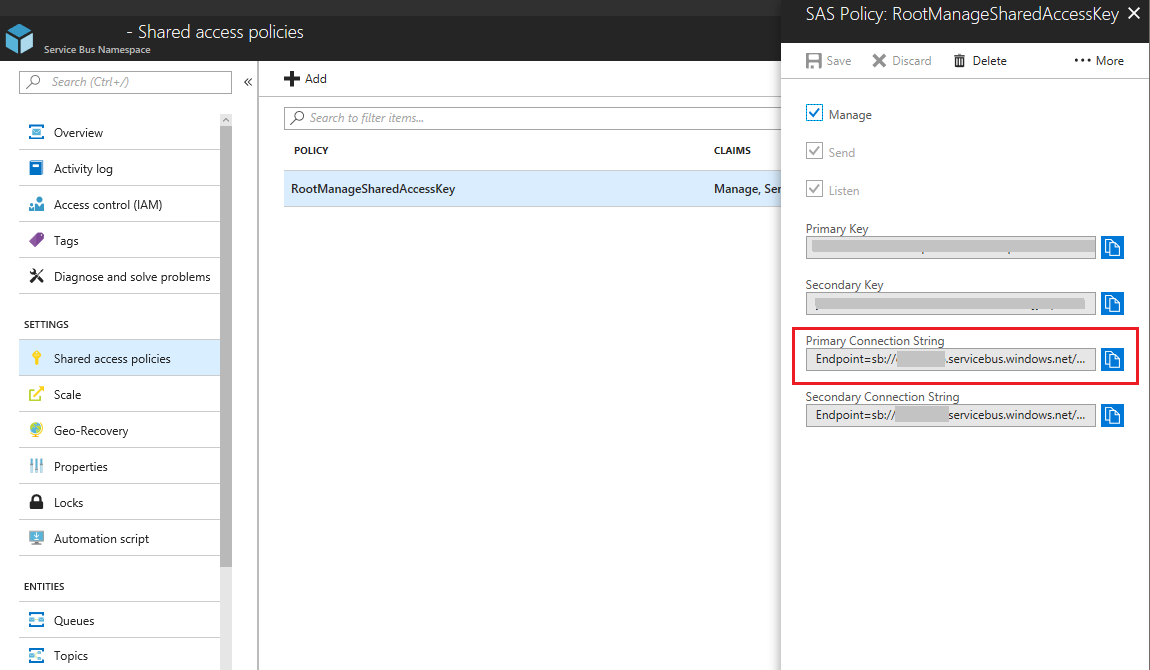
Task: Click the Primary Key value field
Action: pos(951,248)
